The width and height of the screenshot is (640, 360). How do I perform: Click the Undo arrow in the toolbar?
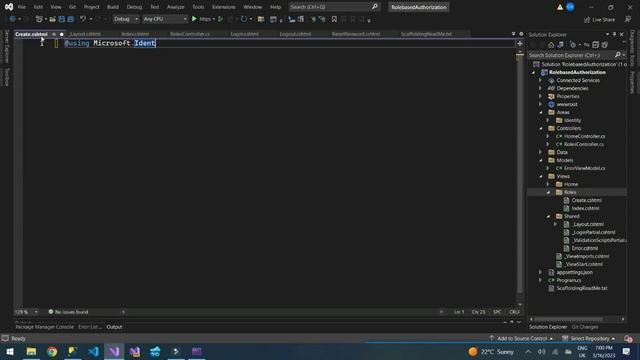pyautogui.click(x=83, y=19)
